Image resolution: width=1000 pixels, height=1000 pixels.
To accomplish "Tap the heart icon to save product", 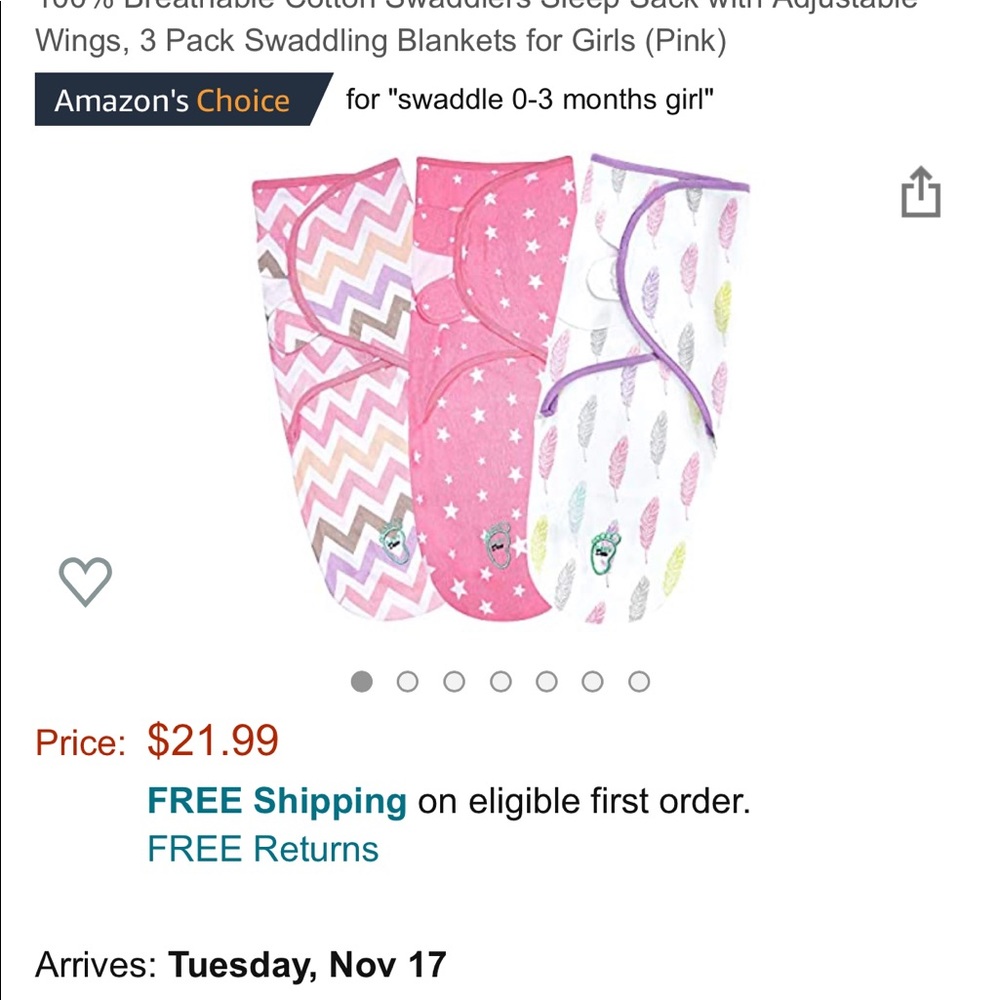I will tap(85, 578).
